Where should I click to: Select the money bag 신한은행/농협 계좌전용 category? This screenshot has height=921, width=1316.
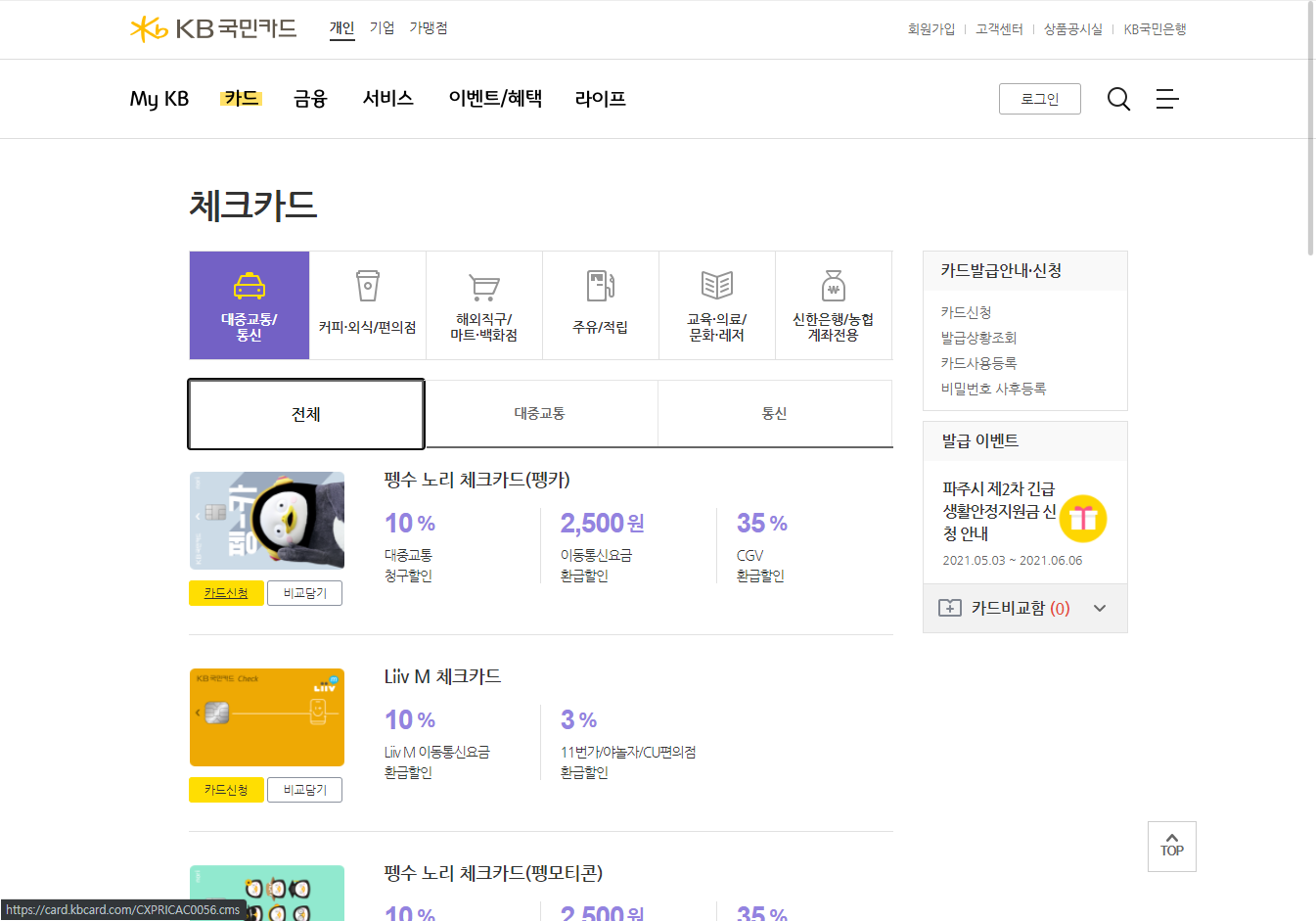click(833, 305)
